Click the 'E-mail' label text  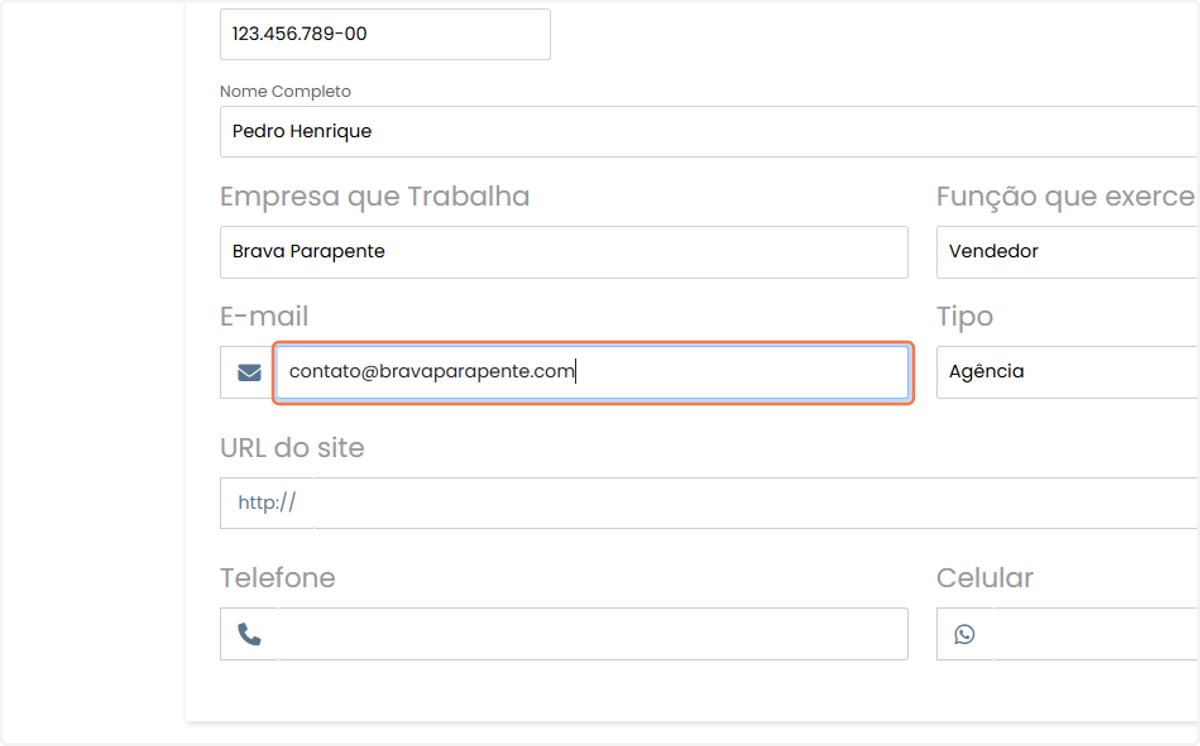point(264,317)
